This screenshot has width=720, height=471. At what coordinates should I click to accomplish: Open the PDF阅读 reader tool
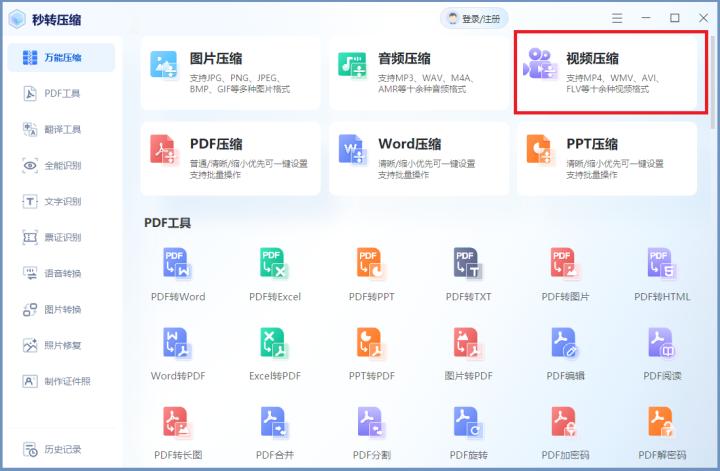click(662, 354)
